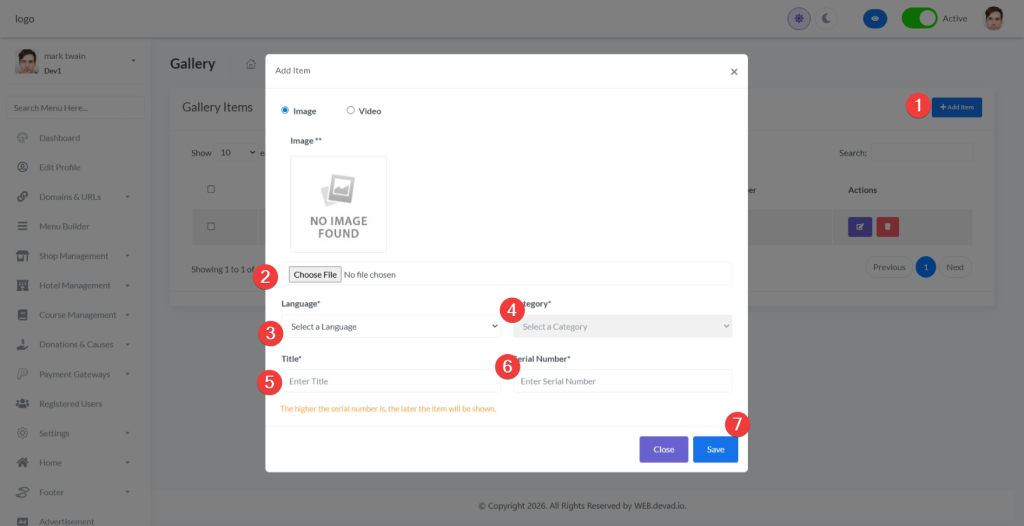Close the Add Item dialog with X
Screen dimensions: 1024x526
(734, 72)
